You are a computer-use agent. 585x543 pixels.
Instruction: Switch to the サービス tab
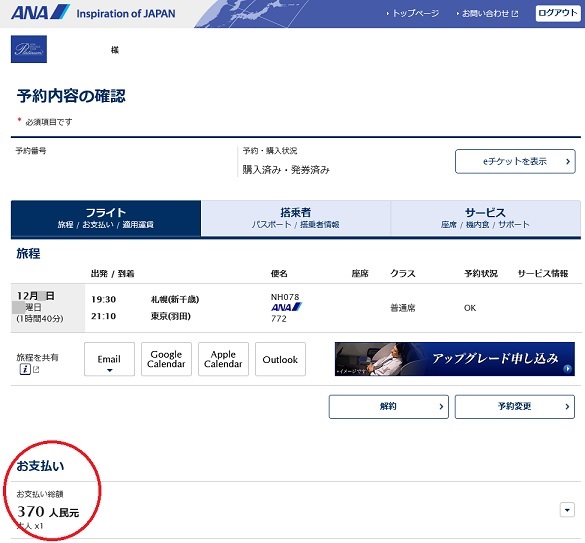(x=485, y=218)
